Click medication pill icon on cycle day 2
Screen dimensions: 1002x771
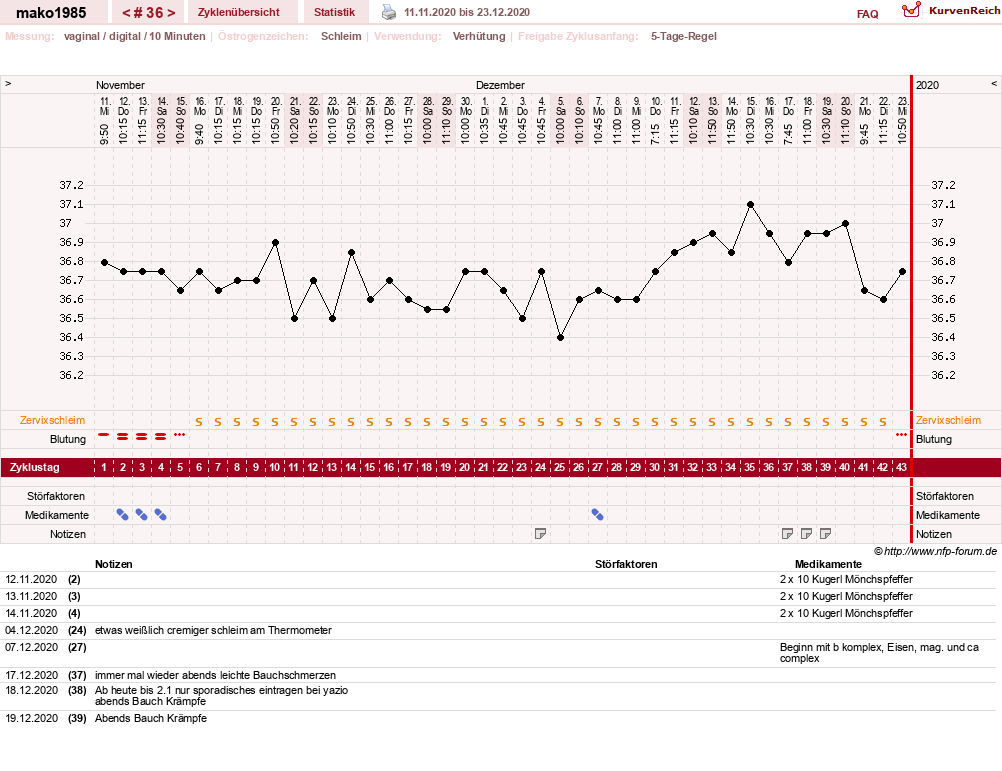pyautogui.click(x=123, y=515)
